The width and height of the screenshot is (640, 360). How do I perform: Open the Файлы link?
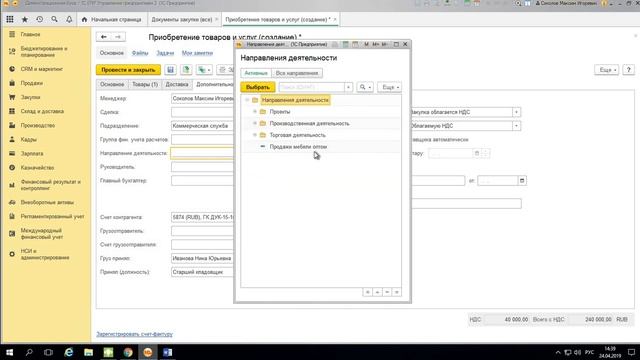click(140, 53)
